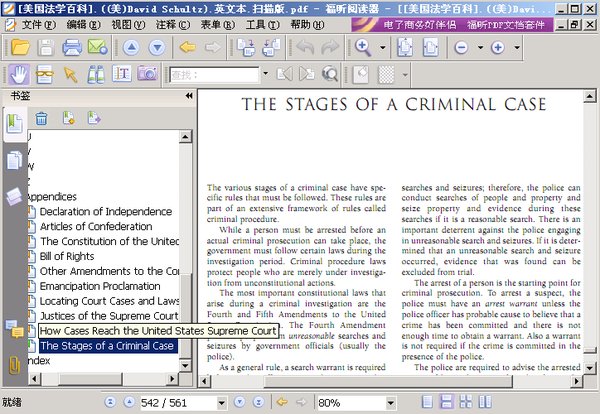Open the find box dropdown arrow

click(x=265, y=73)
